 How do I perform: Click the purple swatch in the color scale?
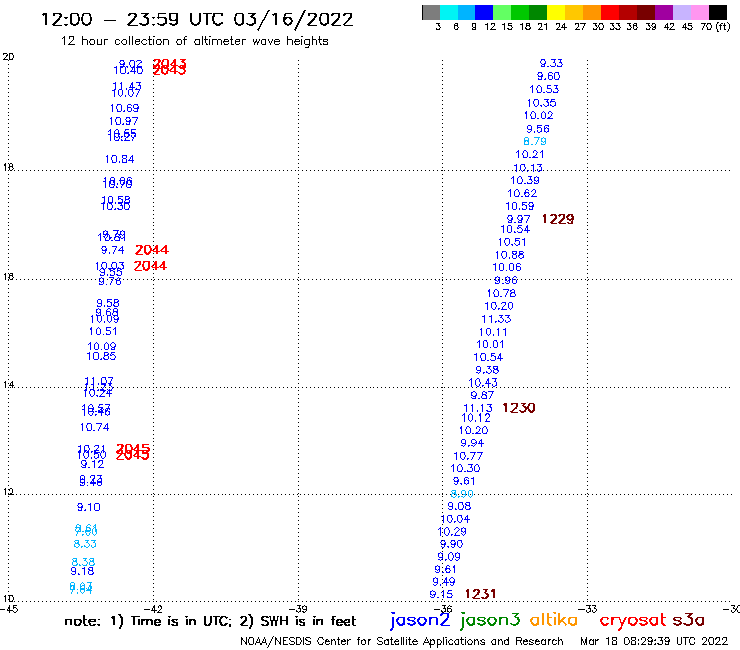click(x=664, y=13)
